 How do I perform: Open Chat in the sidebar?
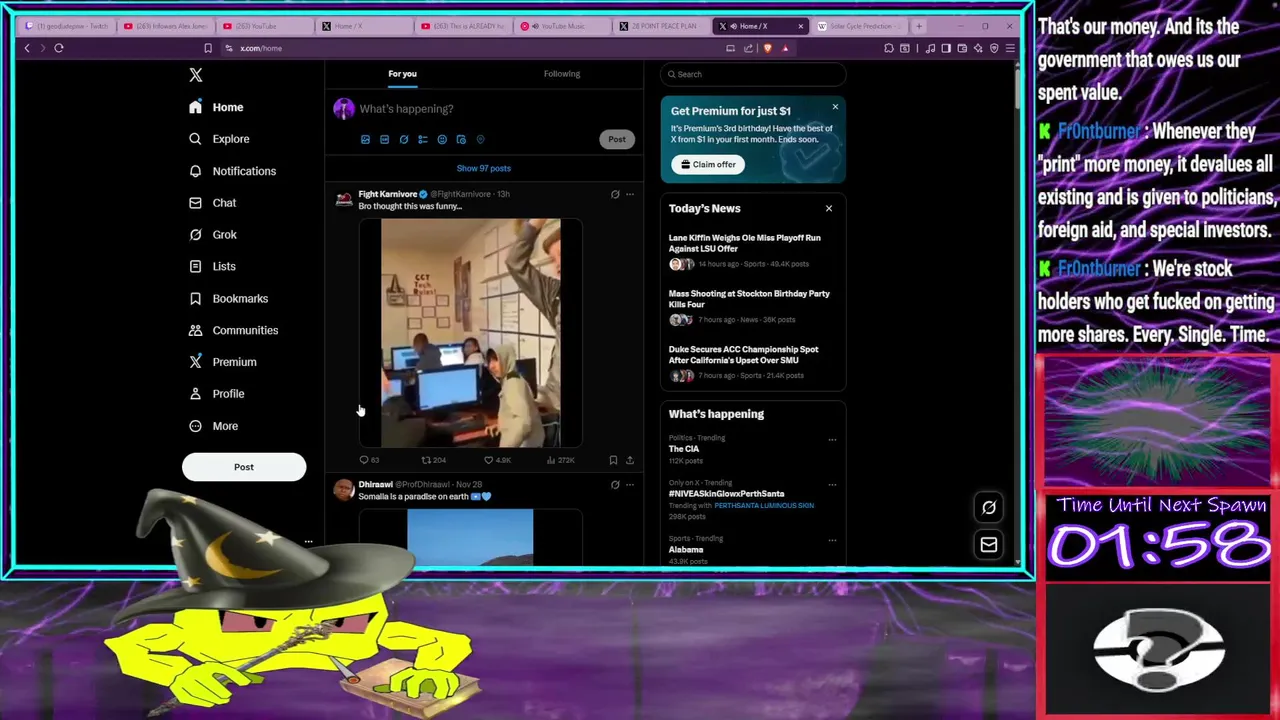click(212, 203)
